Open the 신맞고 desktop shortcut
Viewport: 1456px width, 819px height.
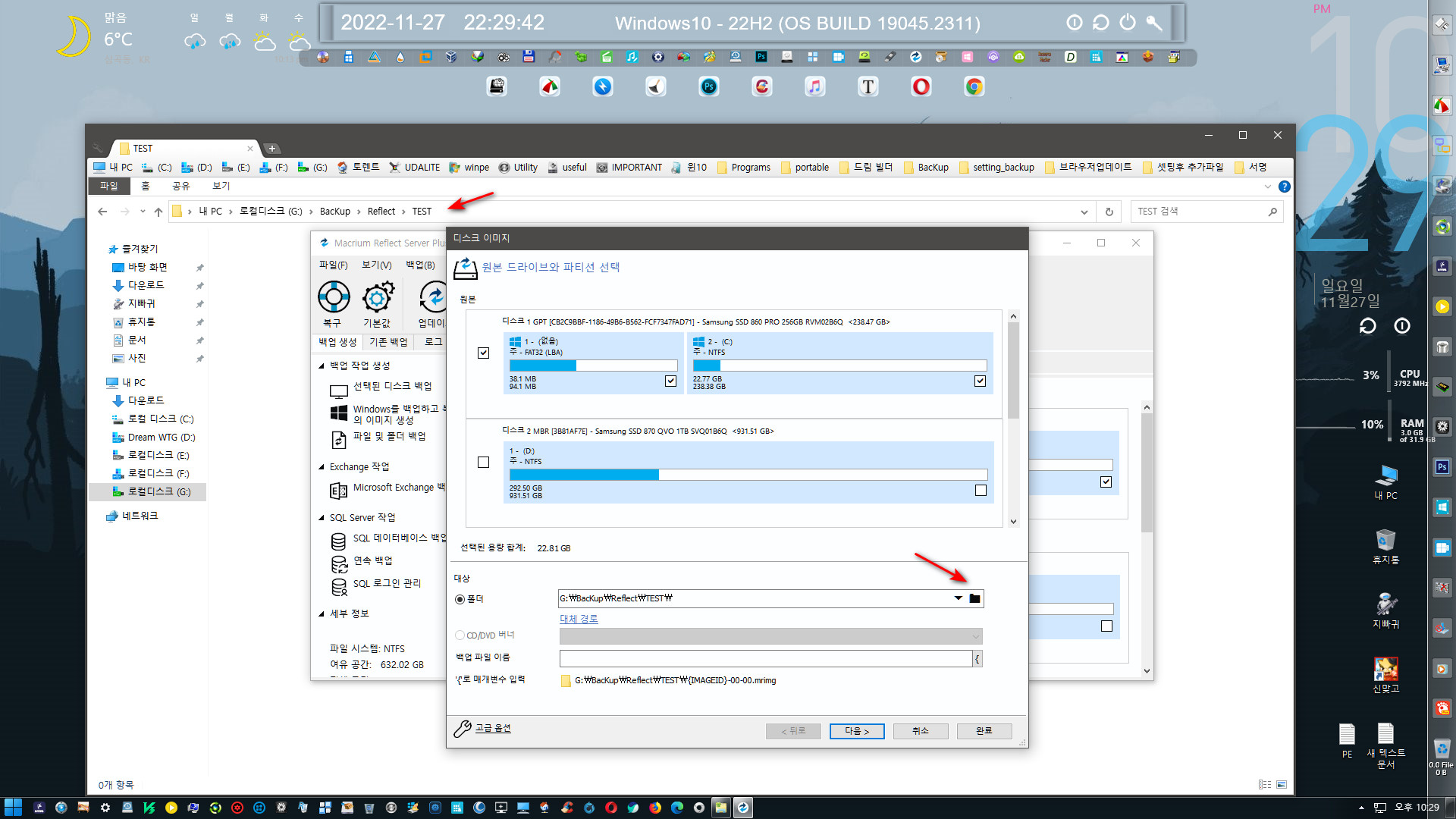pyautogui.click(x=1385, y=675)
